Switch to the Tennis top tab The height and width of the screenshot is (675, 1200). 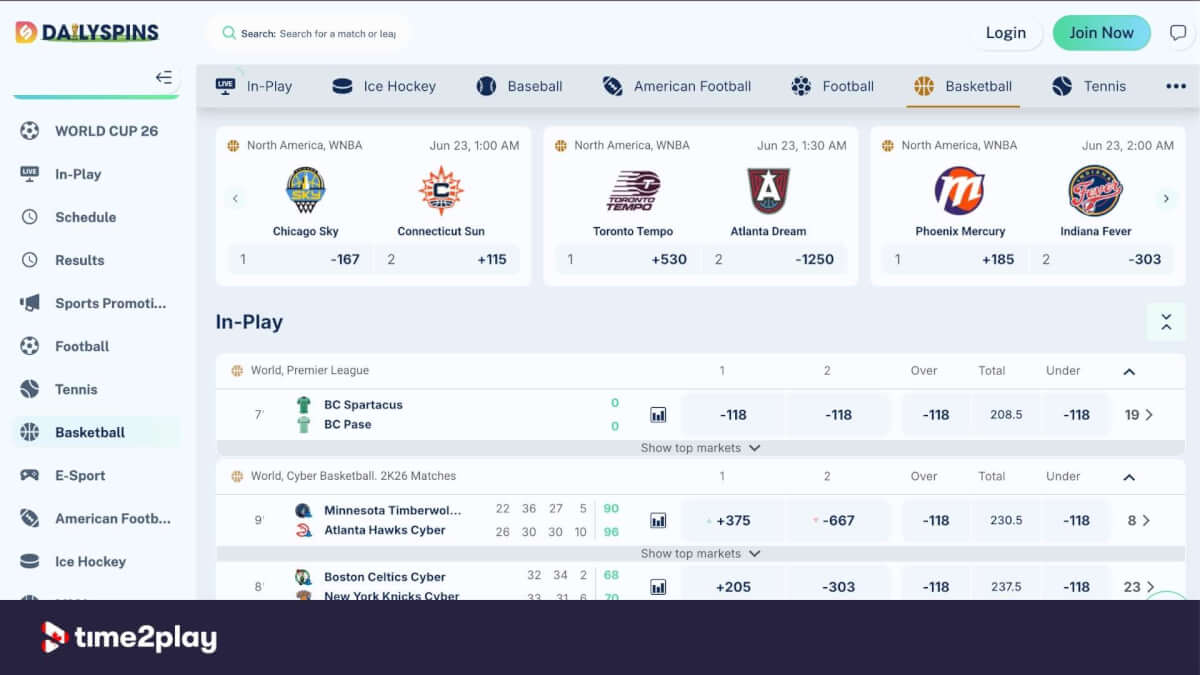tap(1089, 86)
